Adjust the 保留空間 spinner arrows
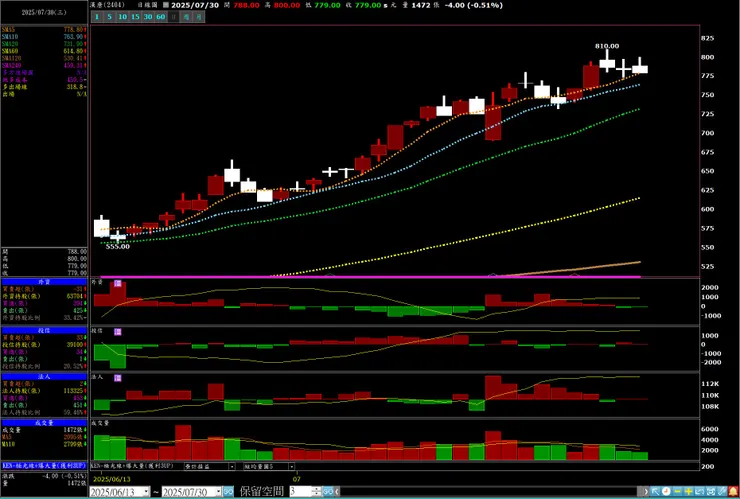This screenshot has height=499, width=740. (x=317, y=491)
